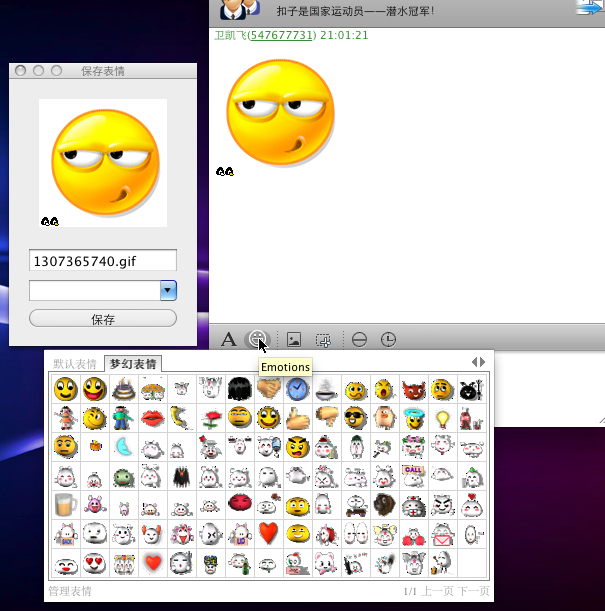The height and width of the screenshot is (611, 605).
Task: Insert the plain red heart emoticon
Action: click(268, 533)
